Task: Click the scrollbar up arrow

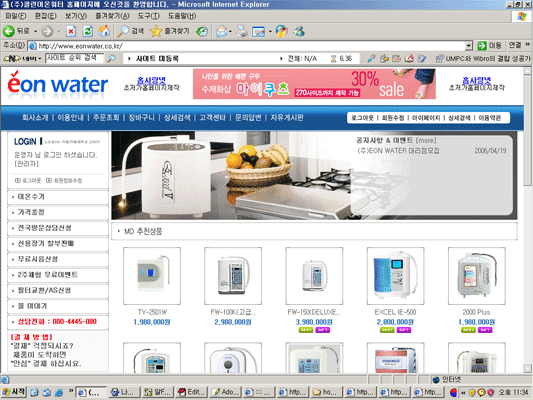Action: tap(527, 70)
